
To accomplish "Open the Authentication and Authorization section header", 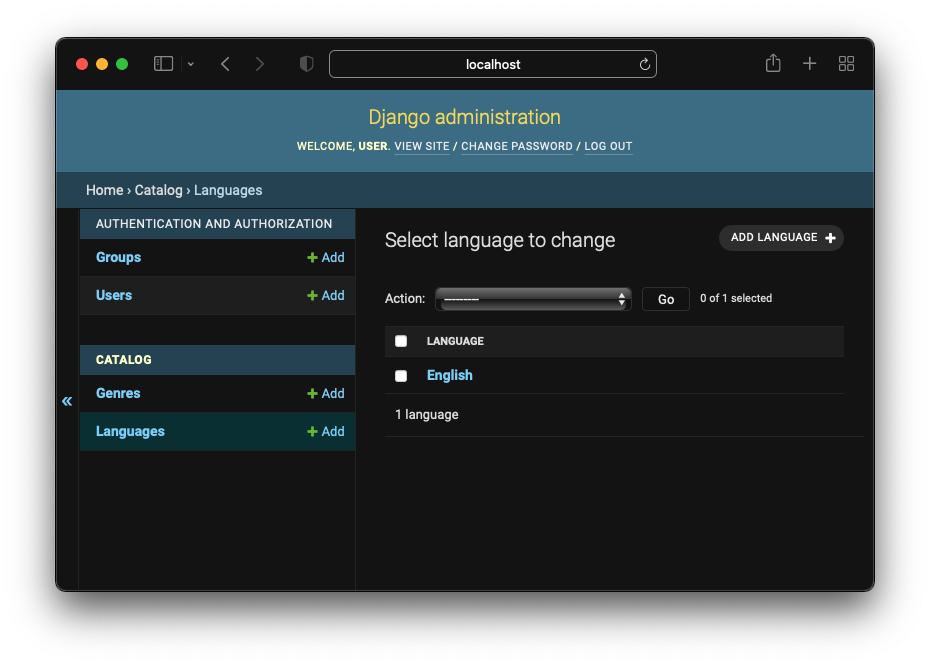I will pyautogui.click(x=214, y=224).
